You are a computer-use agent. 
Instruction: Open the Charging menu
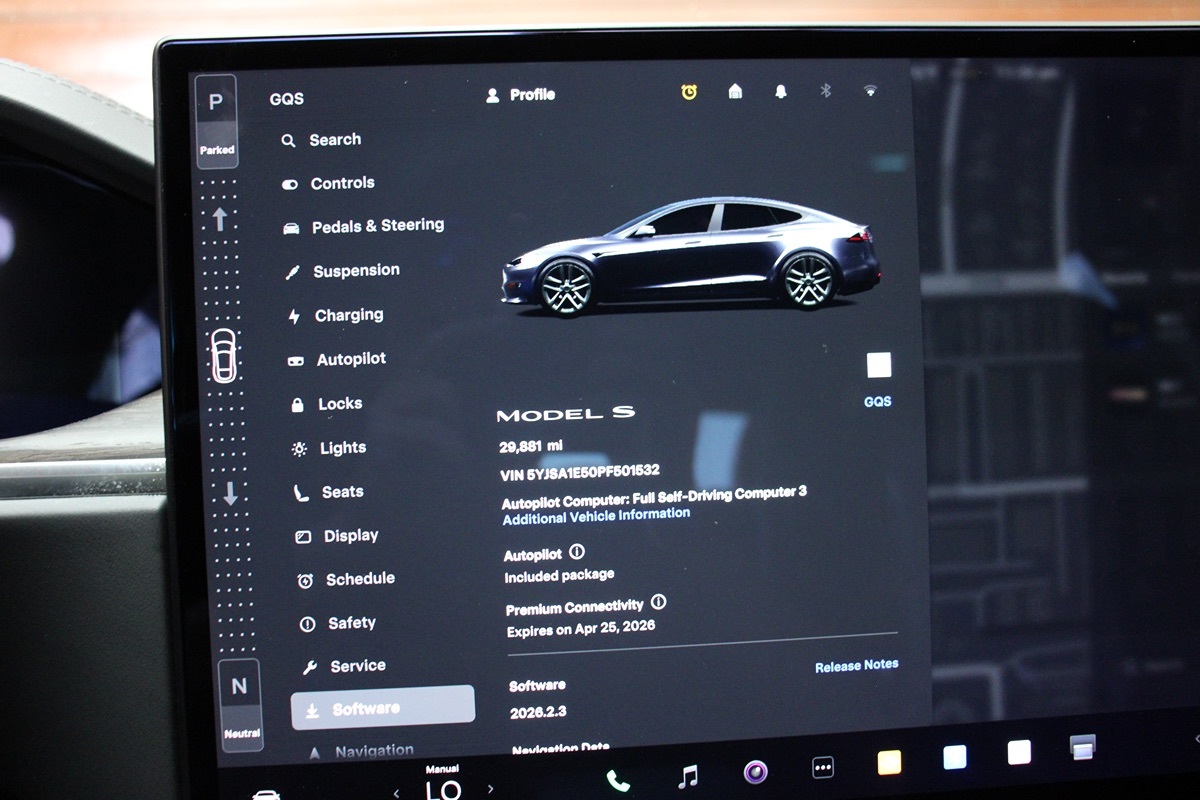[x=335, y=315]
